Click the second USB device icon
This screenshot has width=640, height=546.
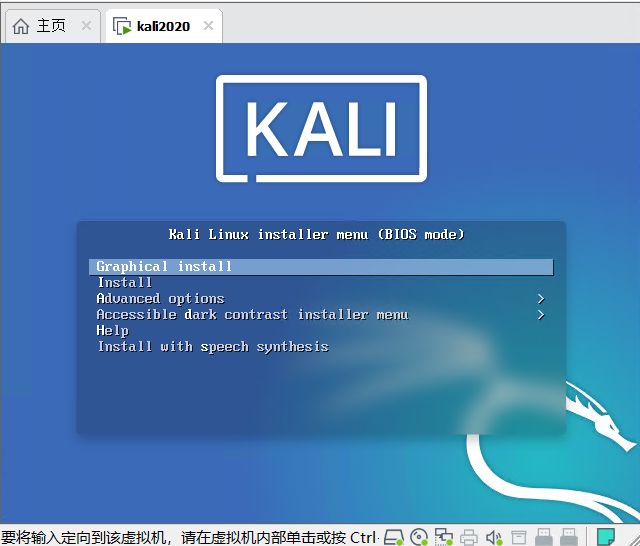coord(569,537)
